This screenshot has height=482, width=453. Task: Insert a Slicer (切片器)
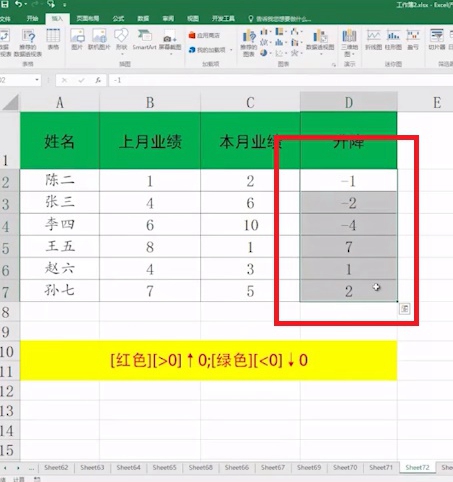[x=437, y=40]
